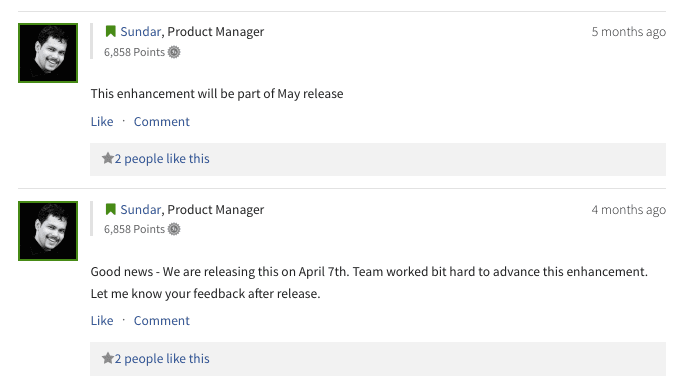Click "6,858 Points" on the May release comment
The width and height of the screenshot is (696, 387).
click(134, 52)
